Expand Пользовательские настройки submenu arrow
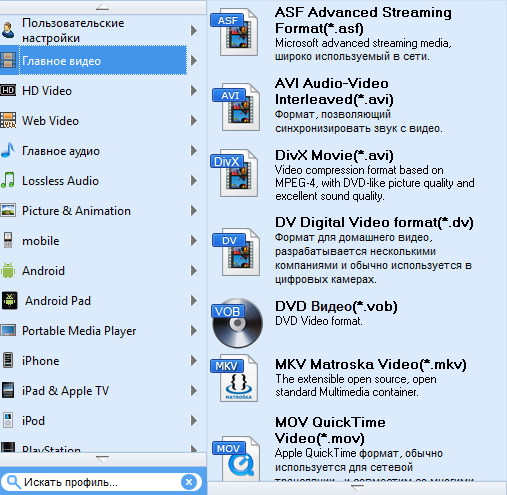 point(194,31)
